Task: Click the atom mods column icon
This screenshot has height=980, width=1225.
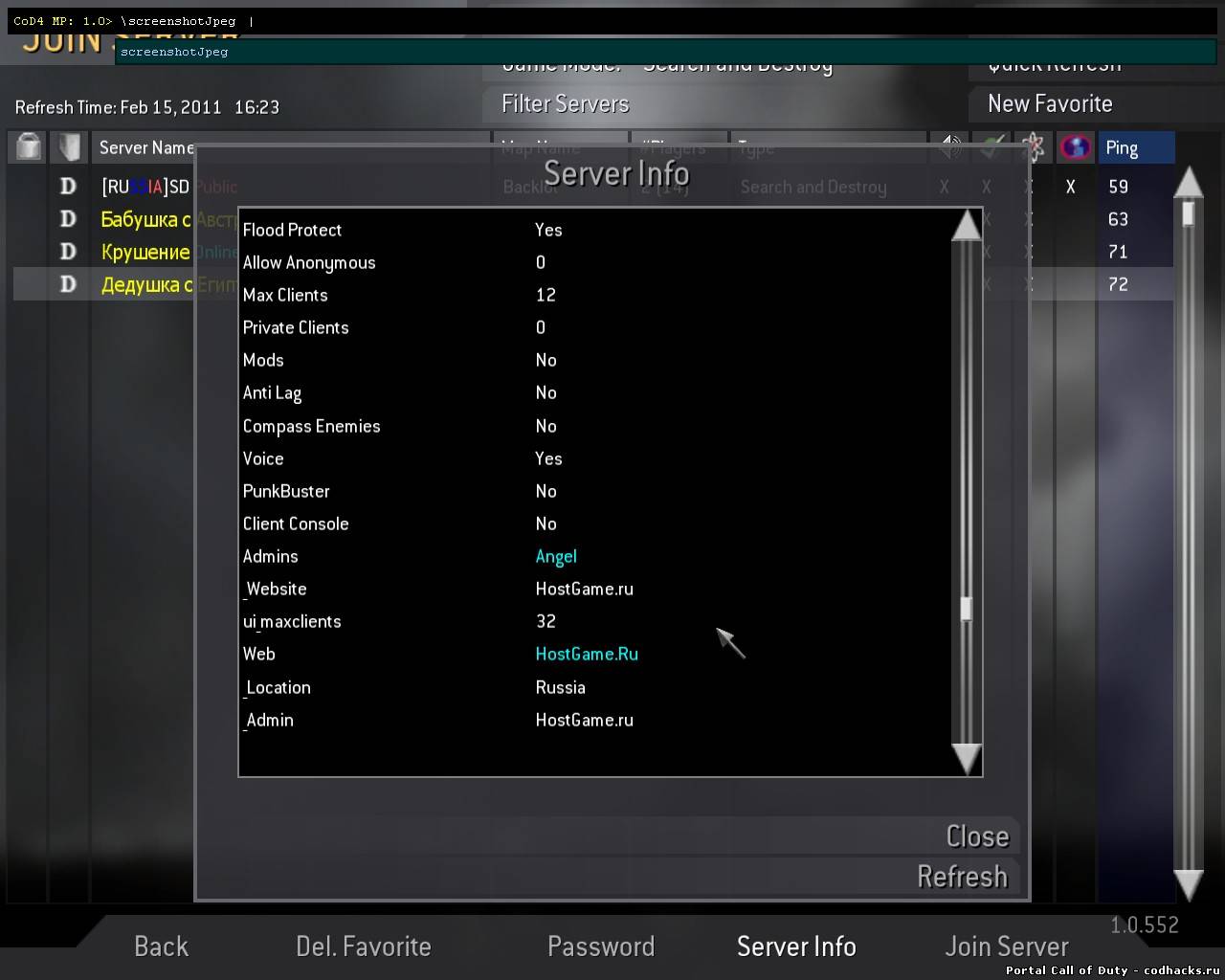Action: pyautogui.click(x=1034, y=147)
